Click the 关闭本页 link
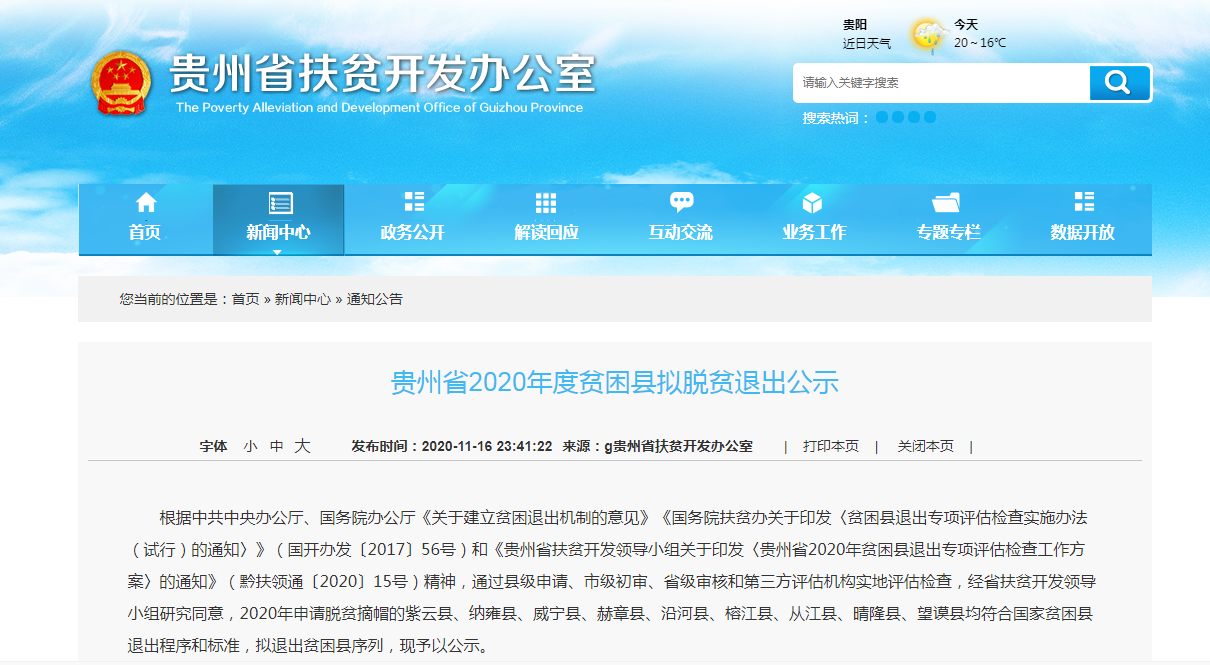 (925, 447)
